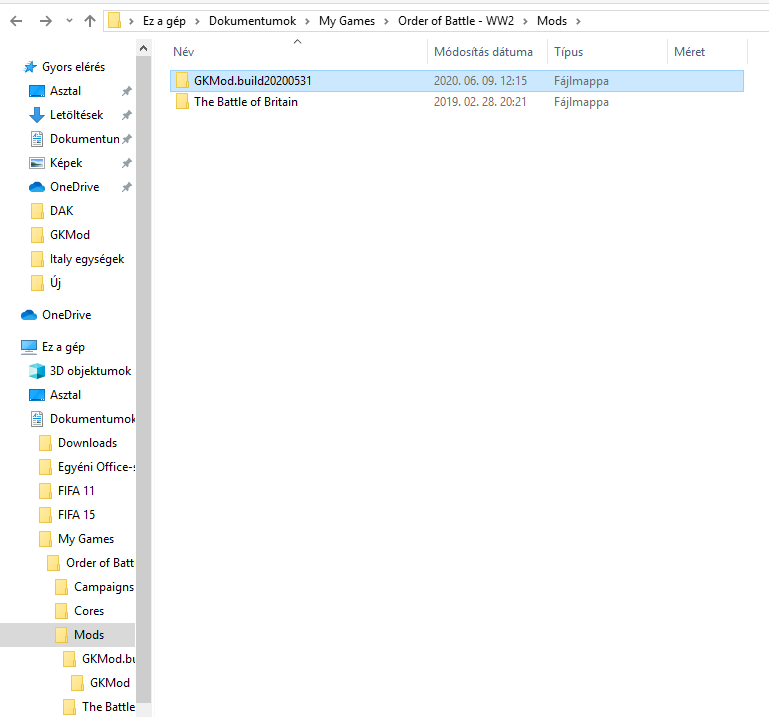
Task: Sort by Típus column header
Action: pos(568,52)
